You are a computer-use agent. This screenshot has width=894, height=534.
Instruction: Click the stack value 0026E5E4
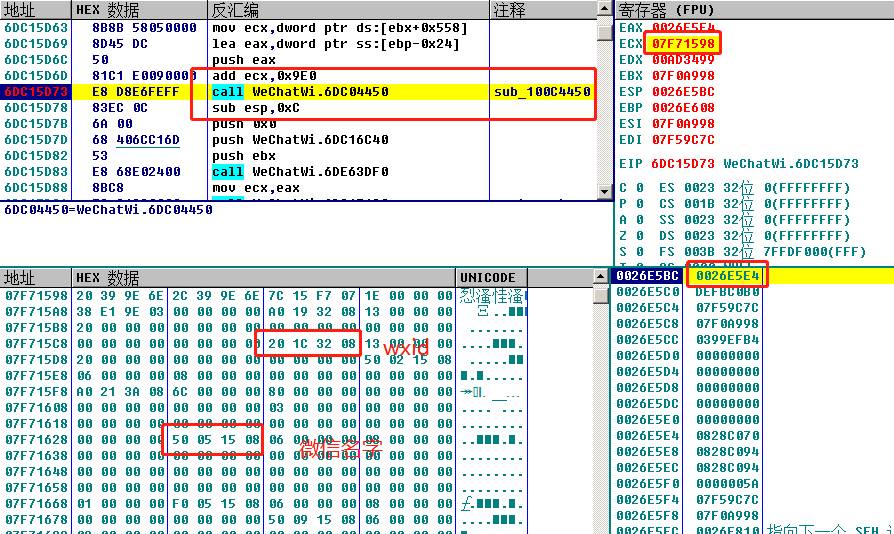click(728, 276)
